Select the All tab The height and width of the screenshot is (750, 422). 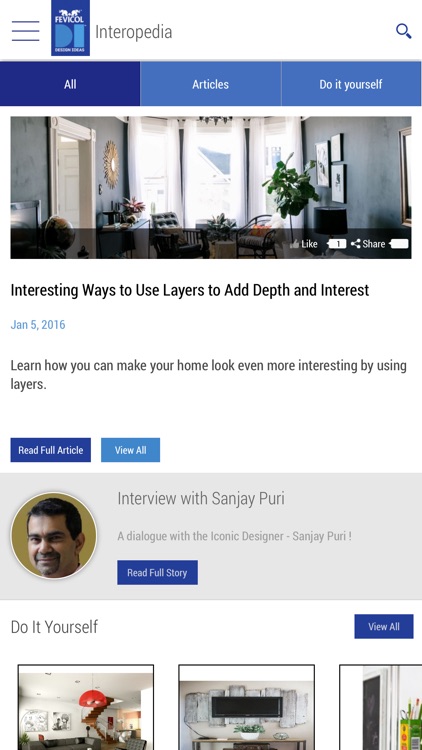point(70,84)
